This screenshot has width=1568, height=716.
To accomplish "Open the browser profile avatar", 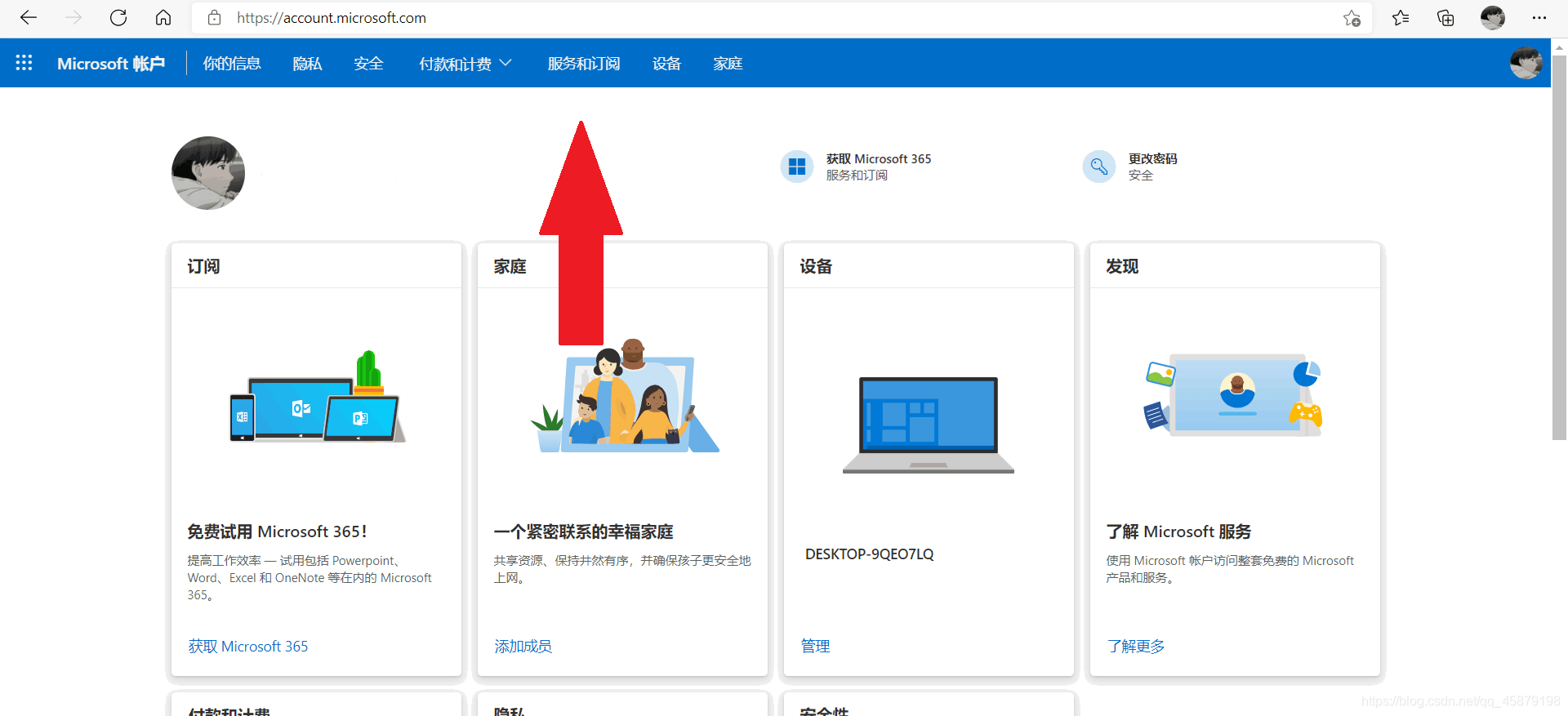I will coord(1493,18).
